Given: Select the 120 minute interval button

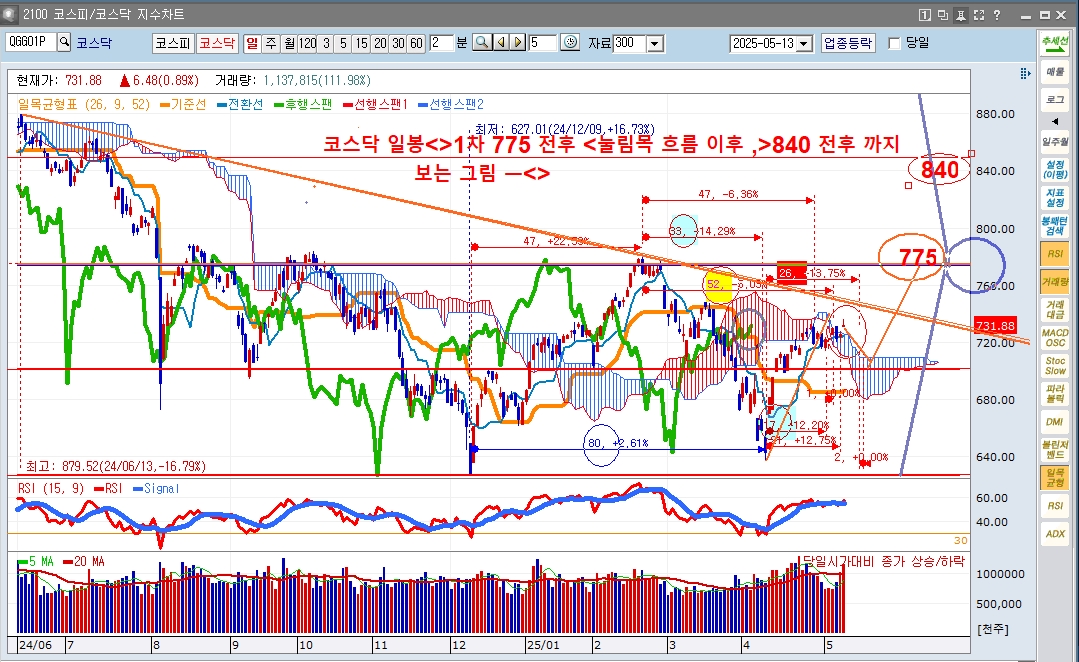Looking at the screenshot, I should [x=308, y=43].
